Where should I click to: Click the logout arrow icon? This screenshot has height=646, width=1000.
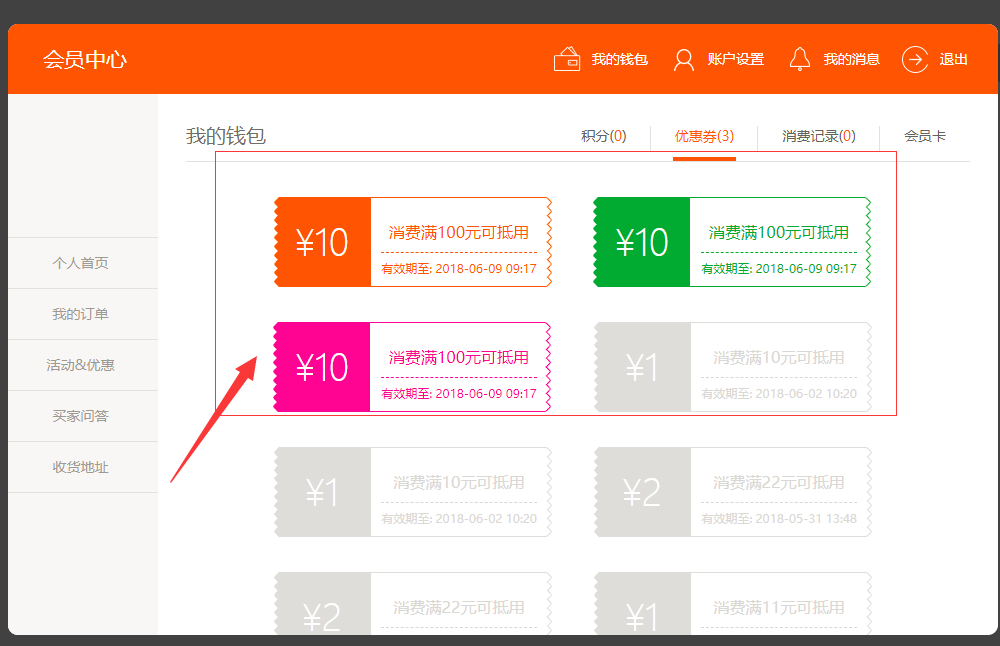(915, 60)
